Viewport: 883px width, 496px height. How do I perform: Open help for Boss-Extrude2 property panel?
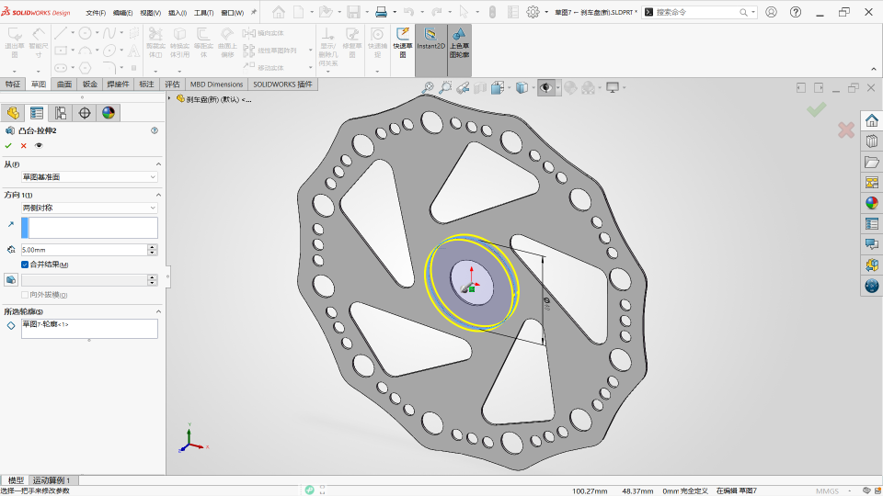pos(154,131)
